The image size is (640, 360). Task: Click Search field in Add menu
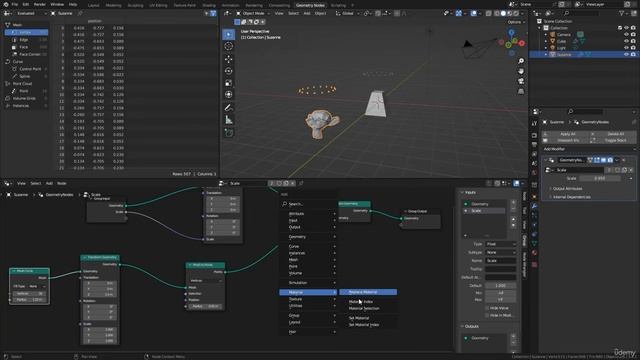(x=308, y=204)
